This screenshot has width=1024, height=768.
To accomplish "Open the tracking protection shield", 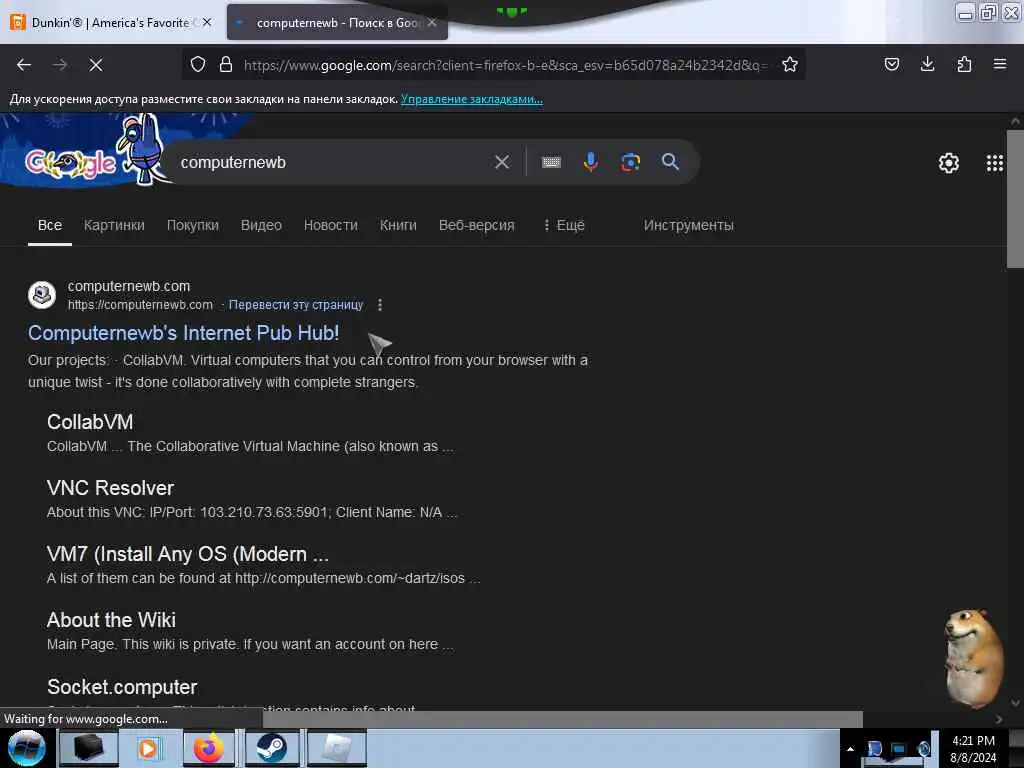I will pyautogui.click(x=198, y=64).
